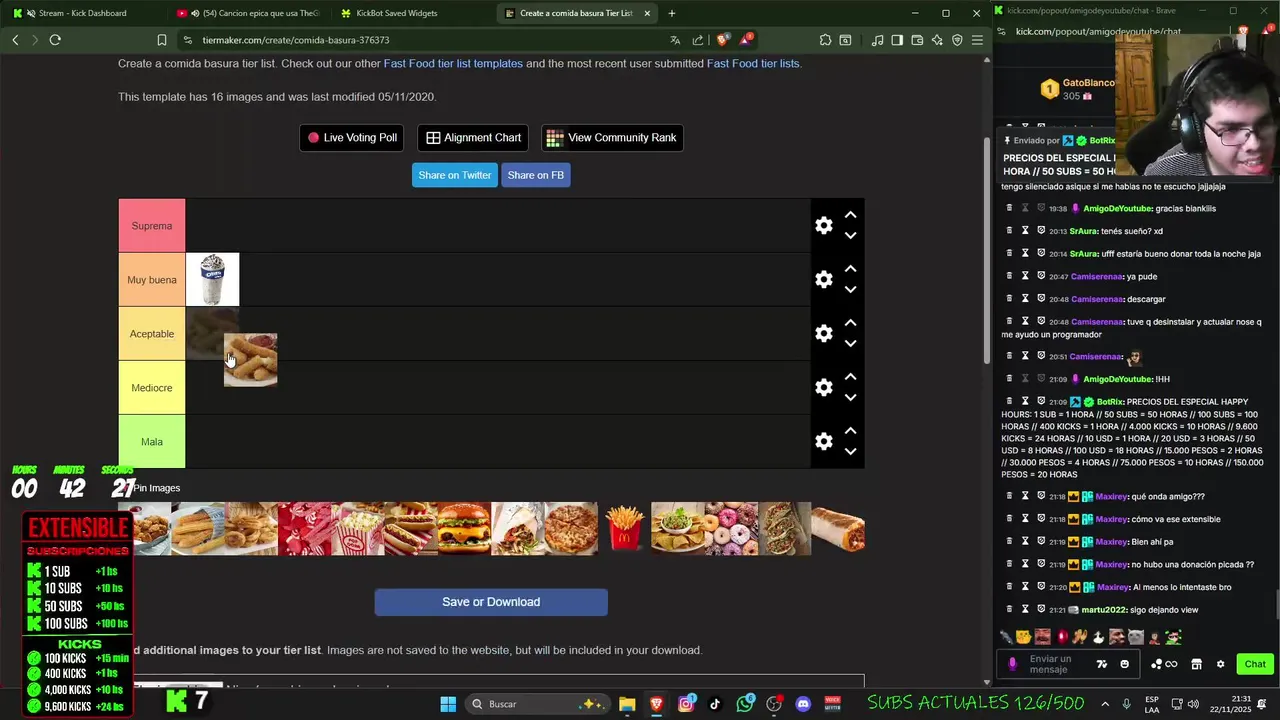Open Brave main hamburger menu
The height and width of the screenshot is (720, 1280).
pyautogui.click(x=977, y=40)
